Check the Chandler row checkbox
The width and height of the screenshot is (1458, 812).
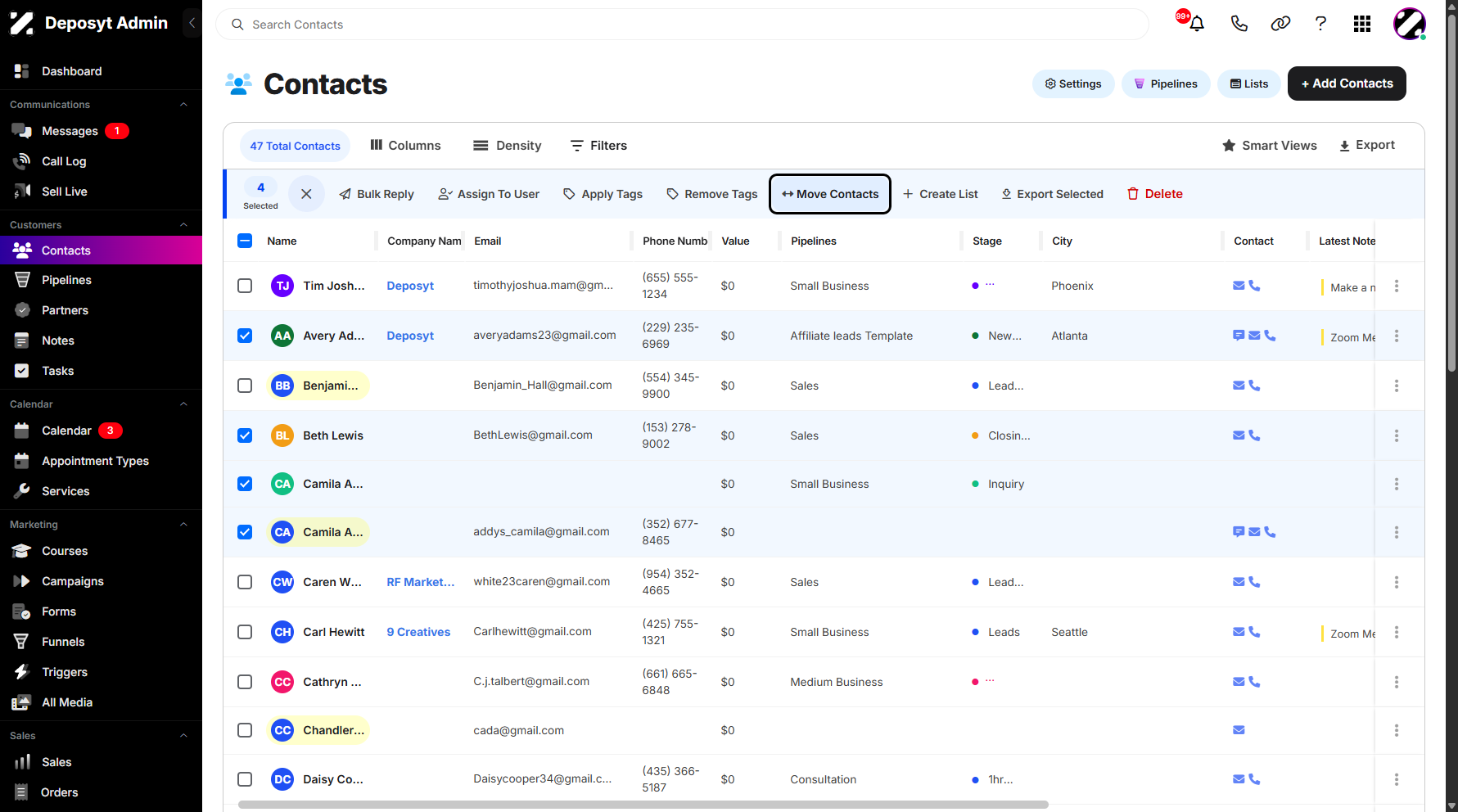click(x=245, y=730)
